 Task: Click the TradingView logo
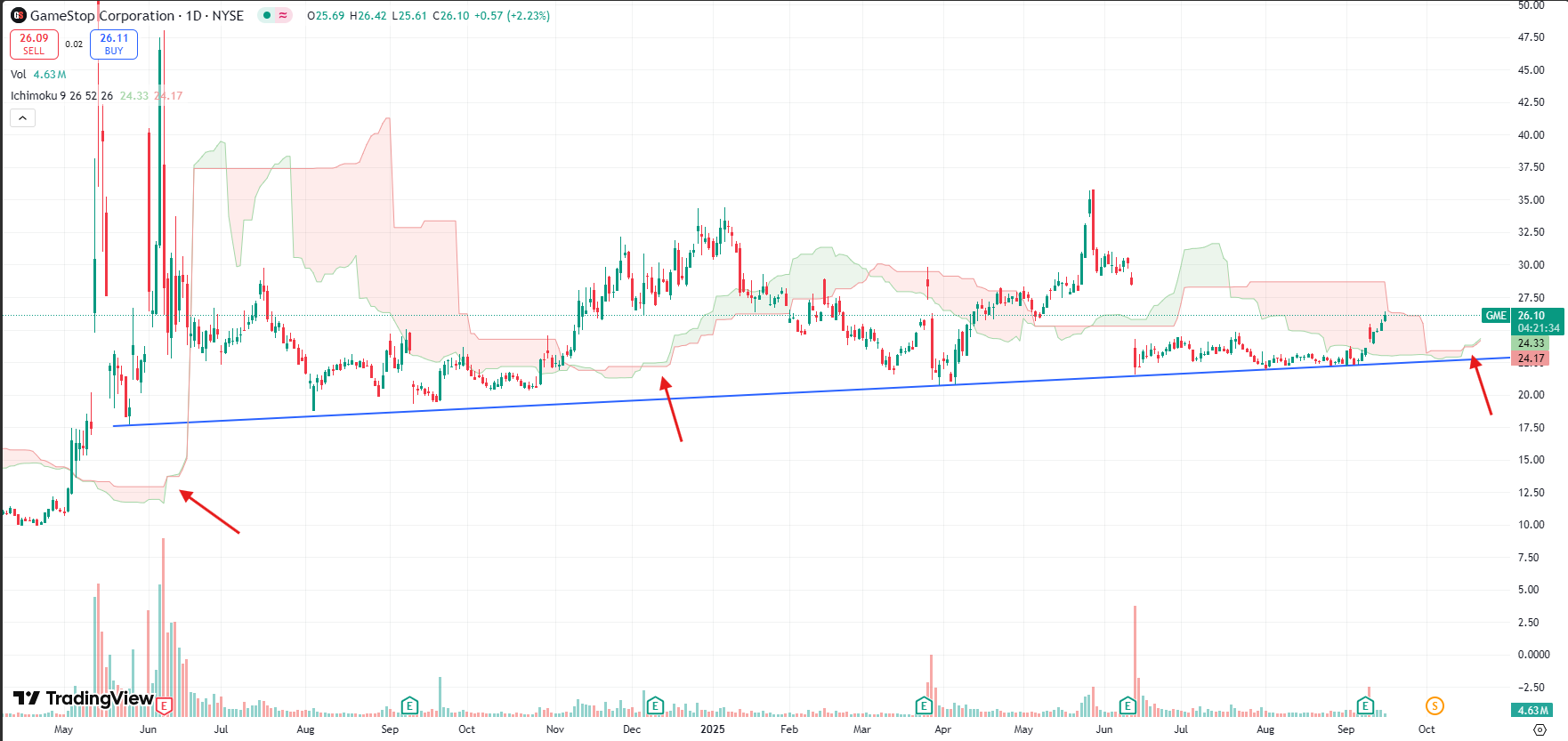click(84, 698)
